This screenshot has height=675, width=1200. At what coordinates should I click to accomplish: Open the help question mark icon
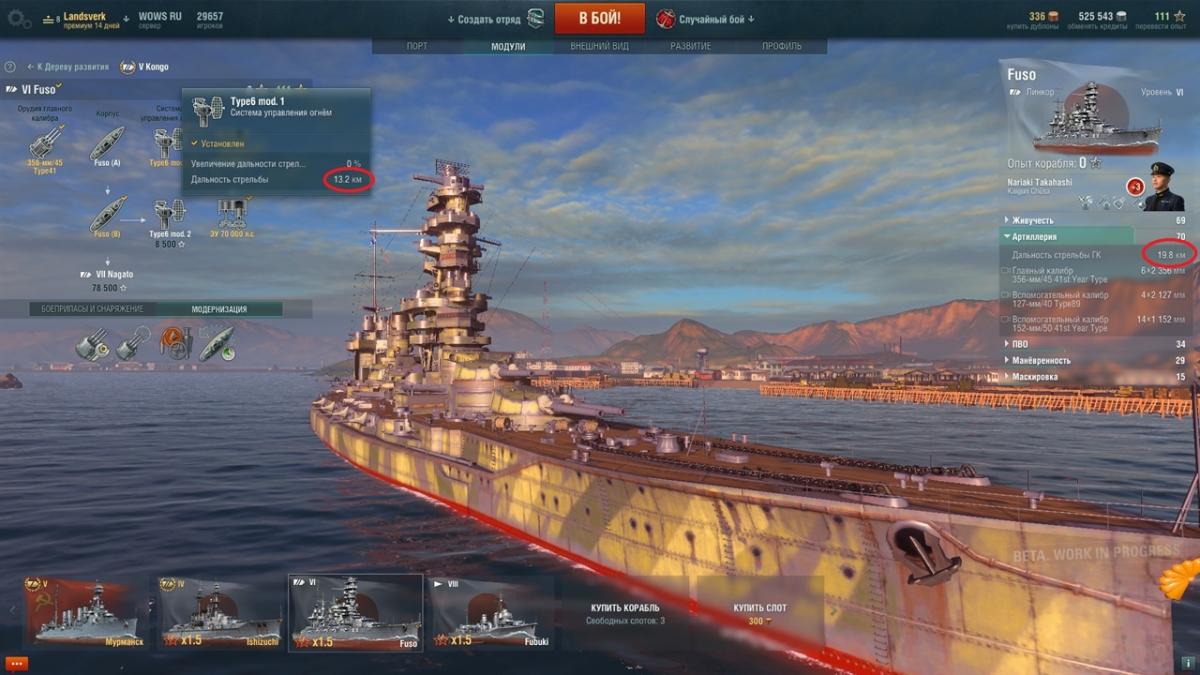(10, 67)
